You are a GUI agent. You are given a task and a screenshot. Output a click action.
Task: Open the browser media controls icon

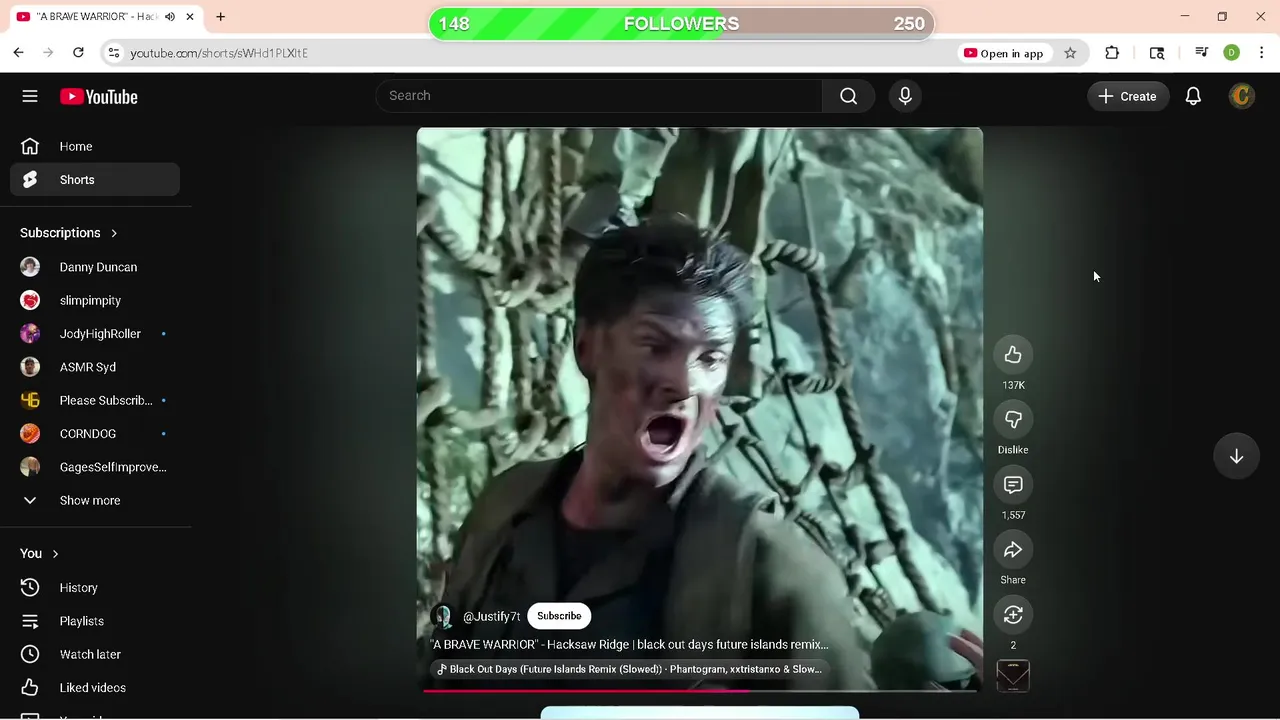pos(1202,53)
